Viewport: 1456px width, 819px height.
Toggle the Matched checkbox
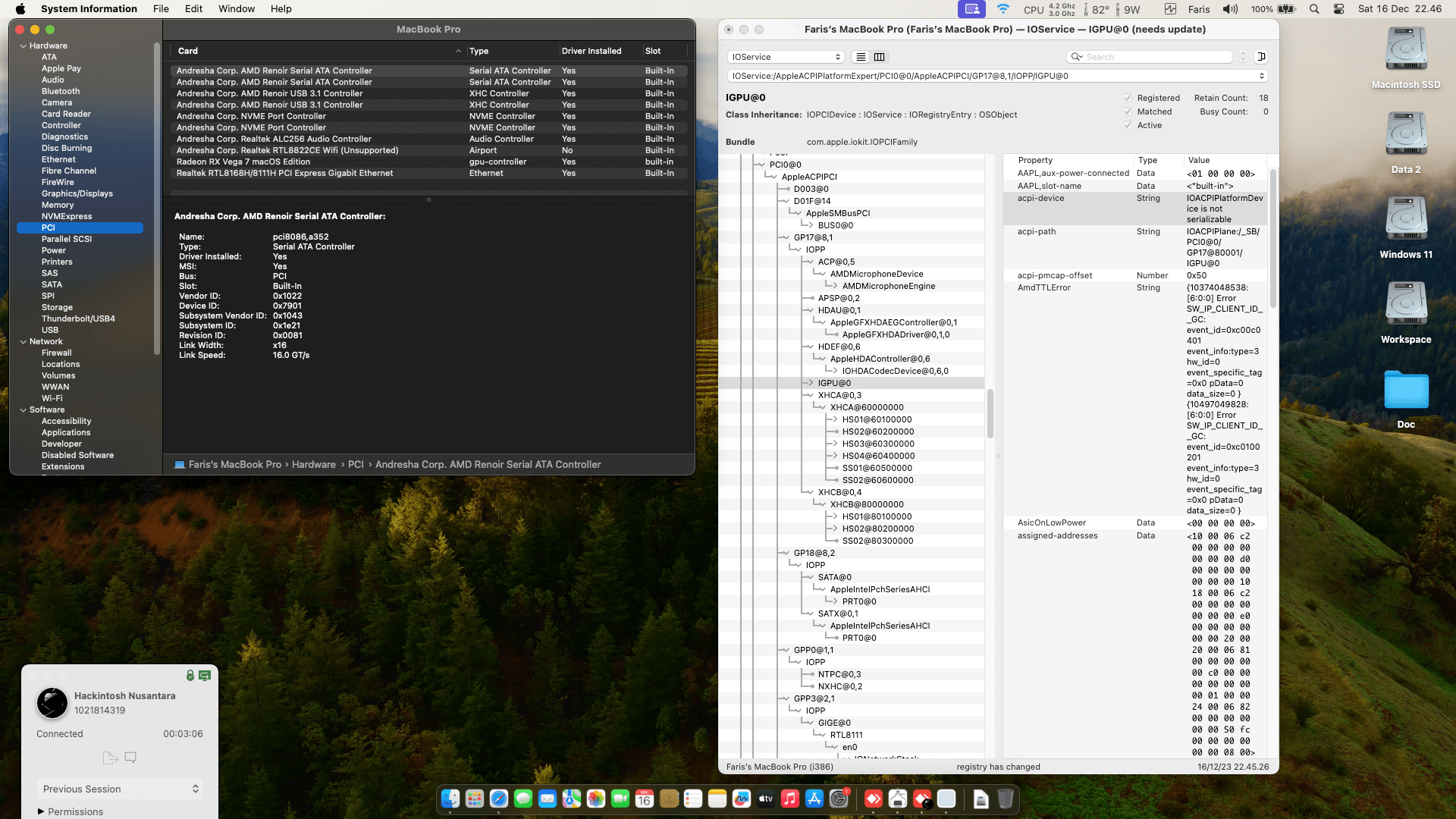click(x=1128, y=111)
